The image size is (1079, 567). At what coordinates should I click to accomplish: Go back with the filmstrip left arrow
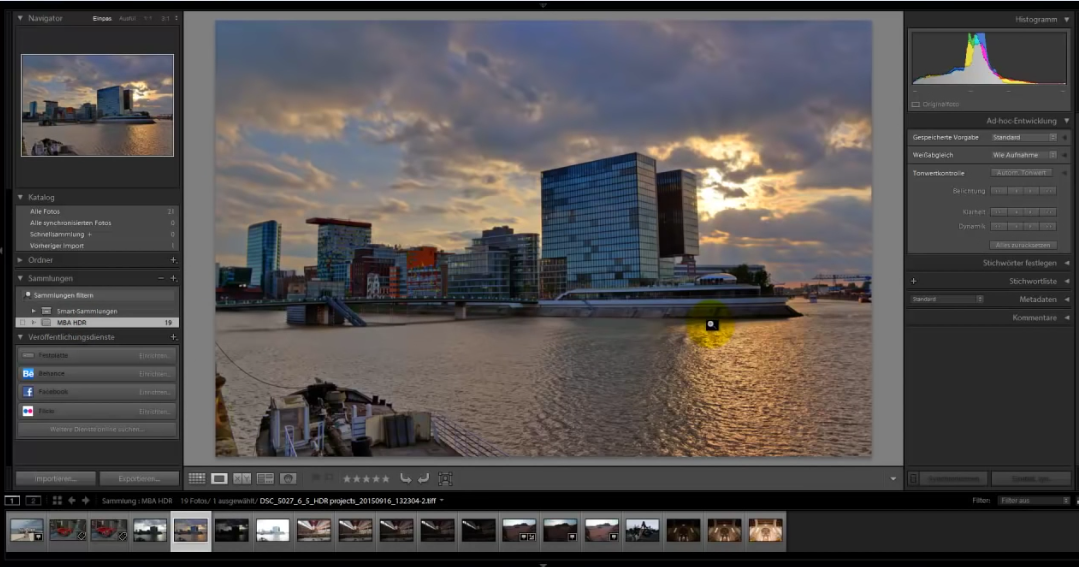[x=71, y=500]
